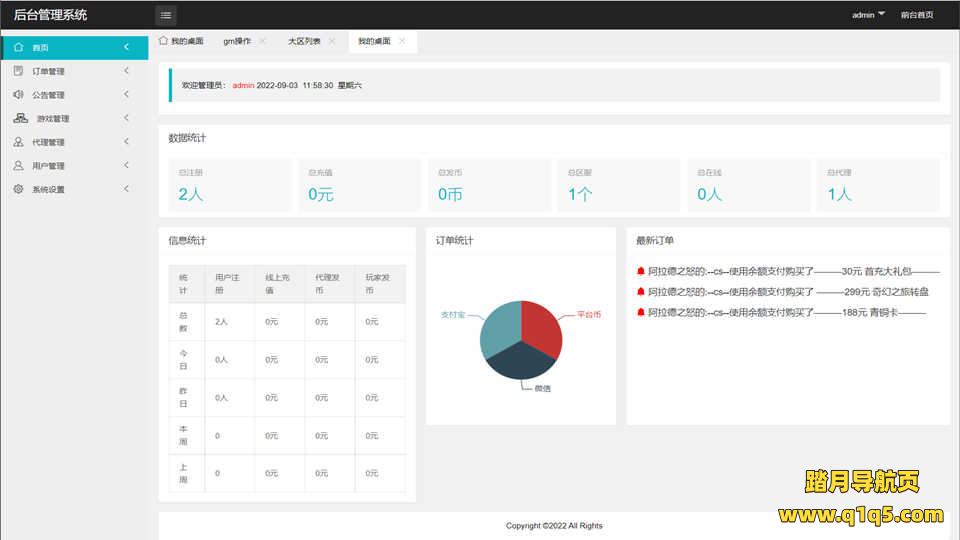Click the announcement speaker icon in sidebar
This screenshot has width=960, height=540.
(x=18, y=95)
